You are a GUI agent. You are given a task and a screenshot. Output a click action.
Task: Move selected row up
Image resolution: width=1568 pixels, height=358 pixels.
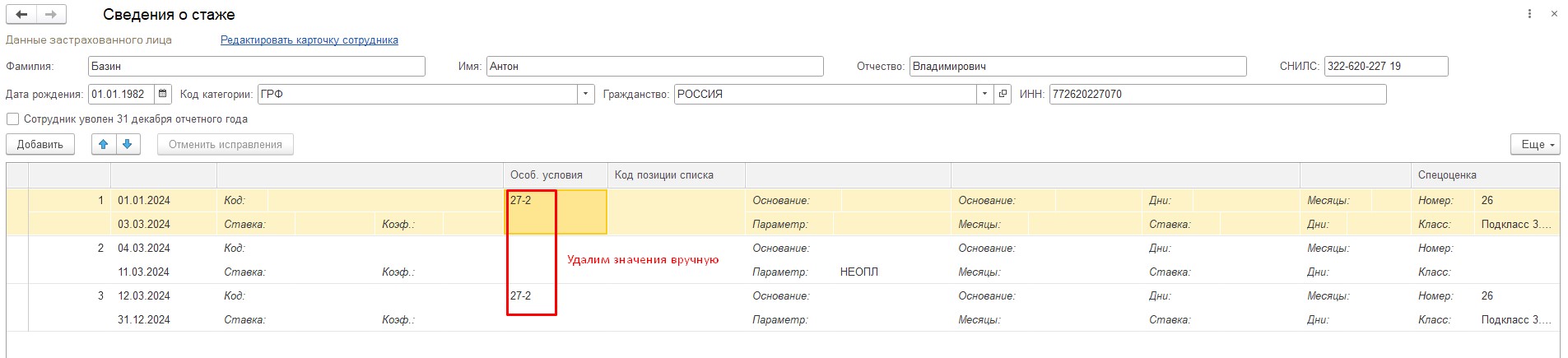[x=104, y=145]
